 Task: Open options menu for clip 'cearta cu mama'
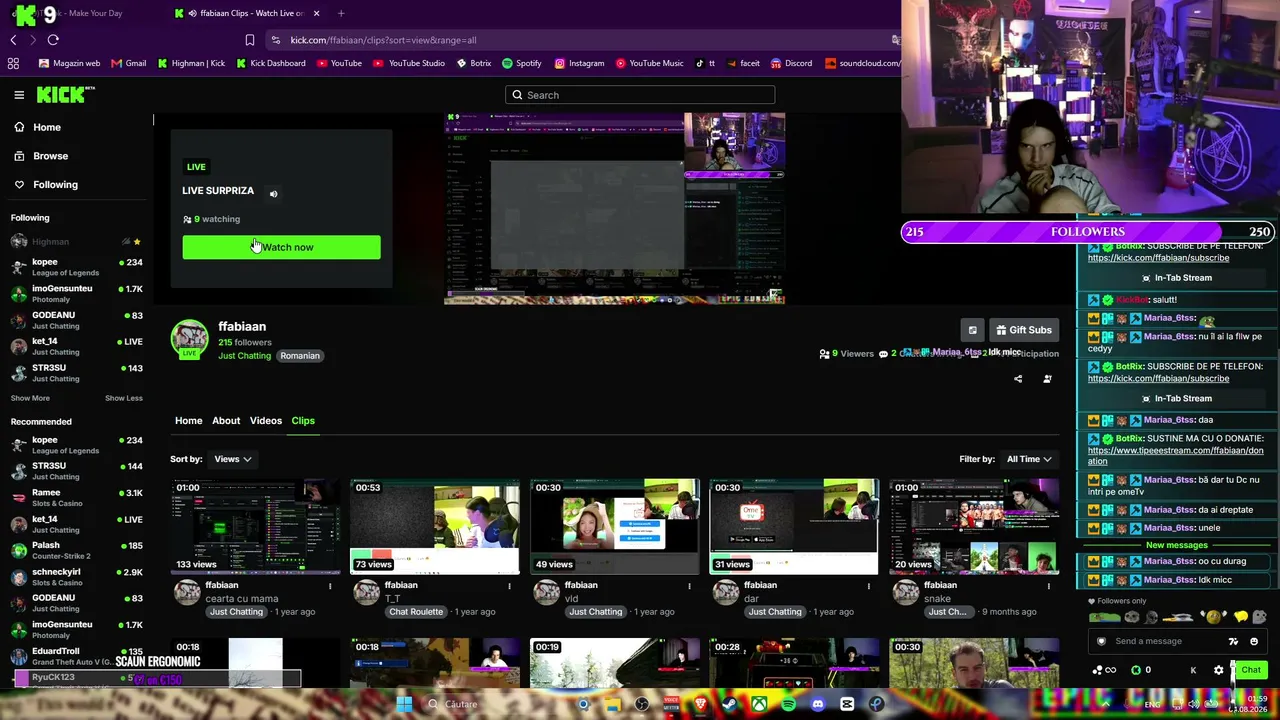click(330, 586)
